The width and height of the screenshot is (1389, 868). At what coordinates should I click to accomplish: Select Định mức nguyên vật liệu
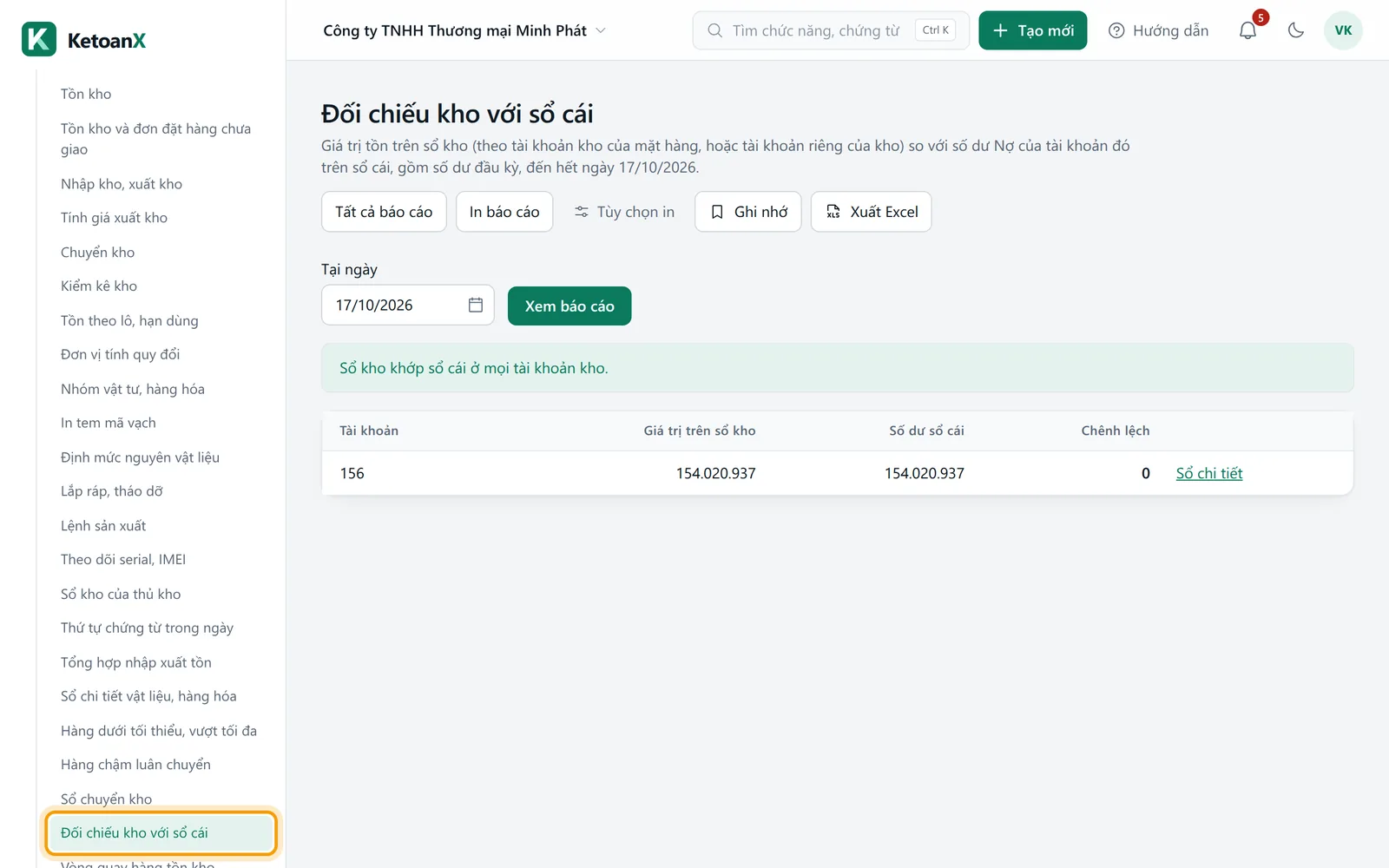[x=140, y=458]
